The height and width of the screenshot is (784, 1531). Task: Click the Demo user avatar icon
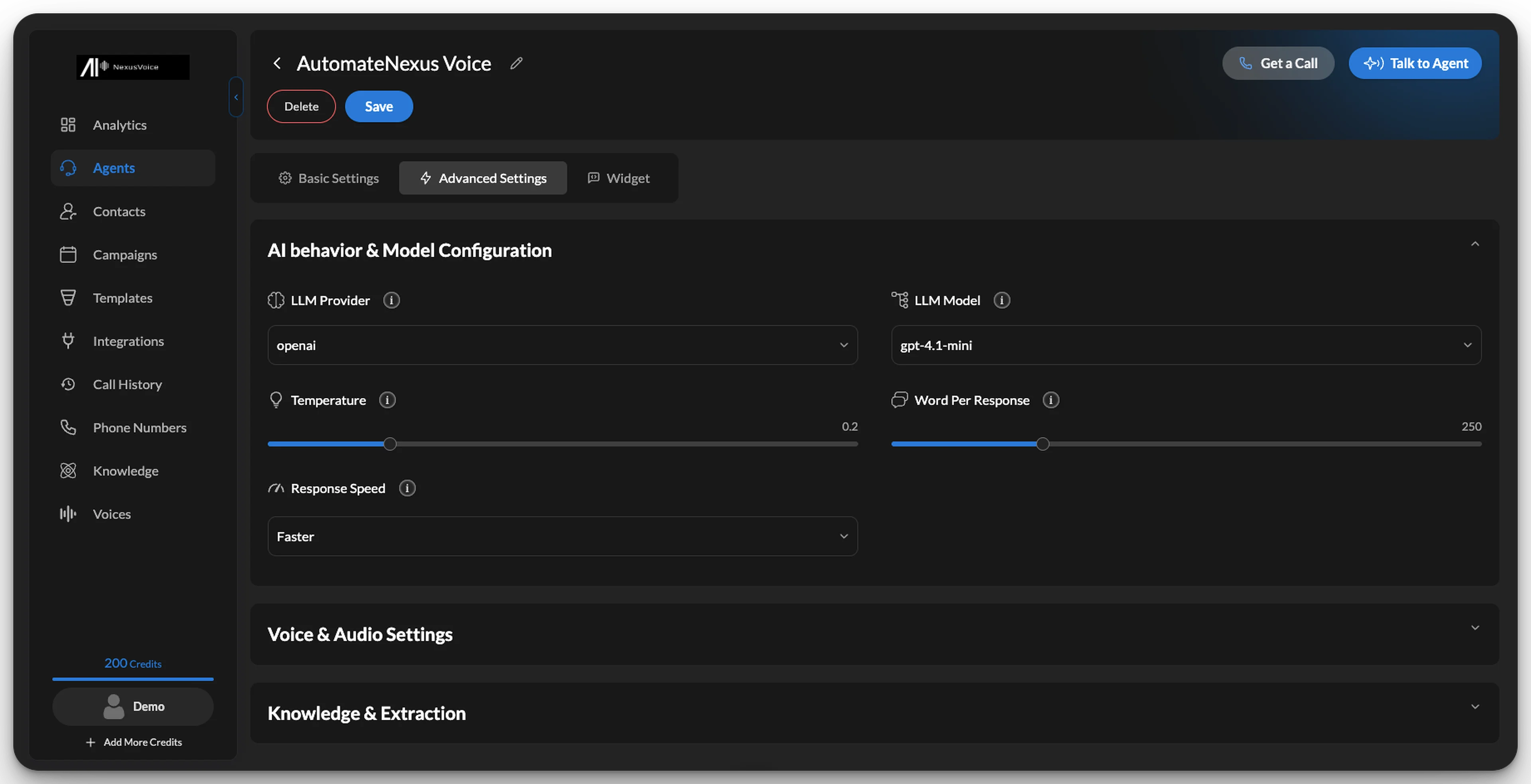point(114,707)
